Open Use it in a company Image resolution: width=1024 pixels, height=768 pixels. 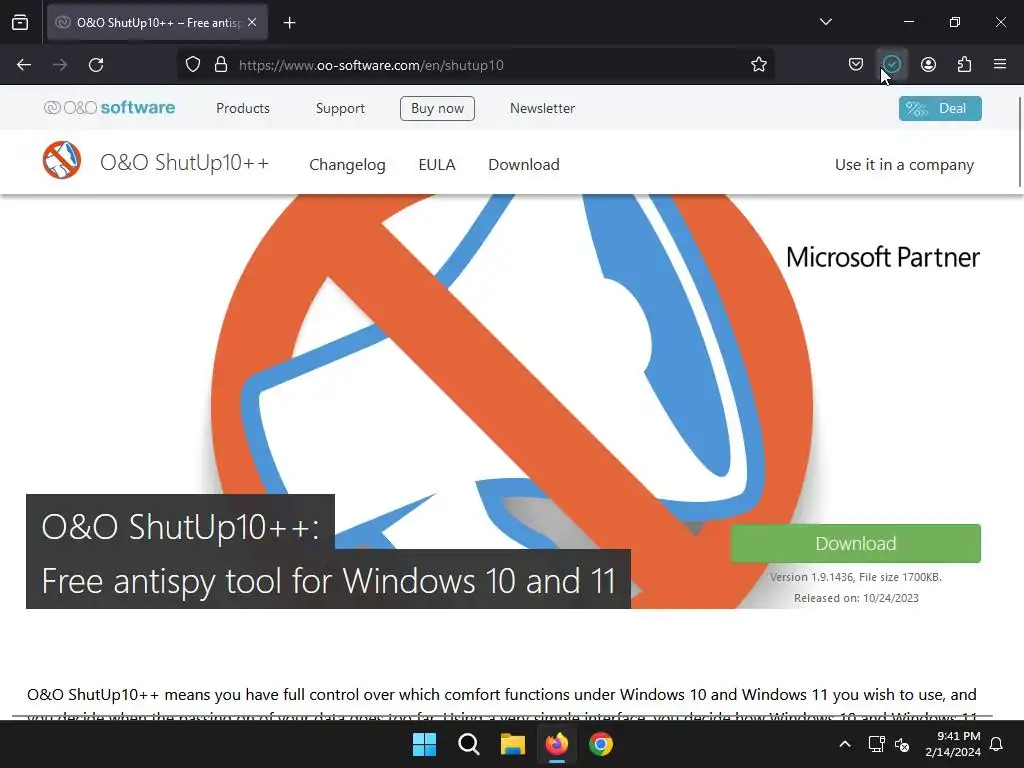click(904, 165)
